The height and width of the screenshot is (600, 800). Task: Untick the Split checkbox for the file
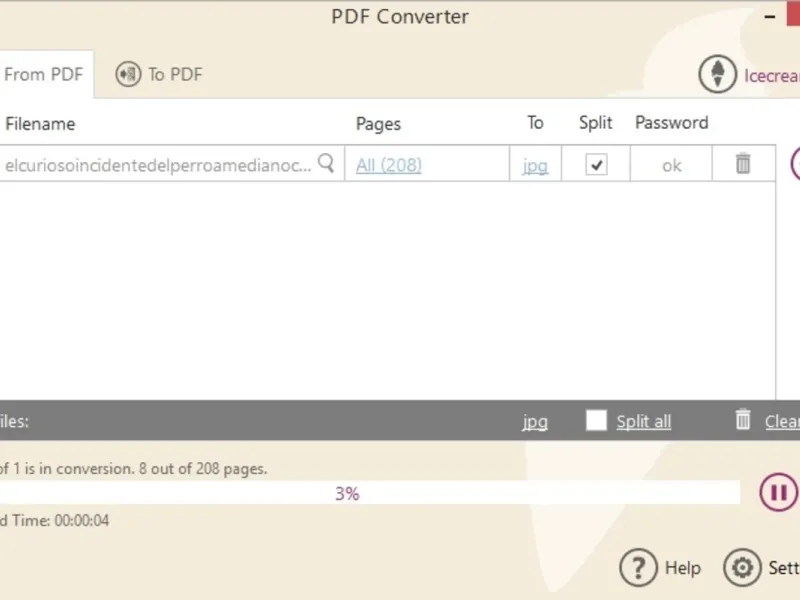(596, 164)
